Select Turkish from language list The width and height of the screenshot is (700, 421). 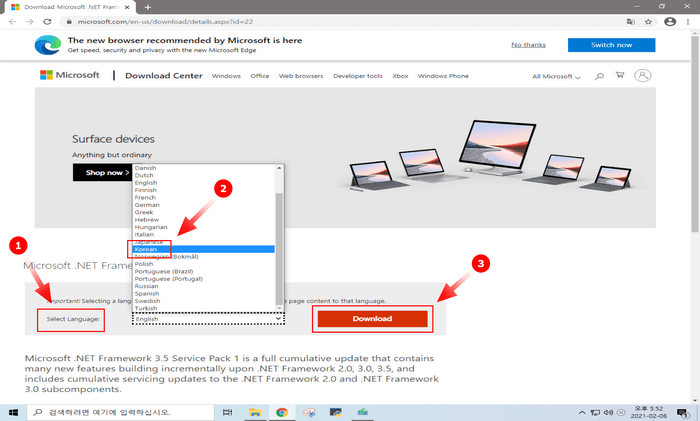coord(146,308)
